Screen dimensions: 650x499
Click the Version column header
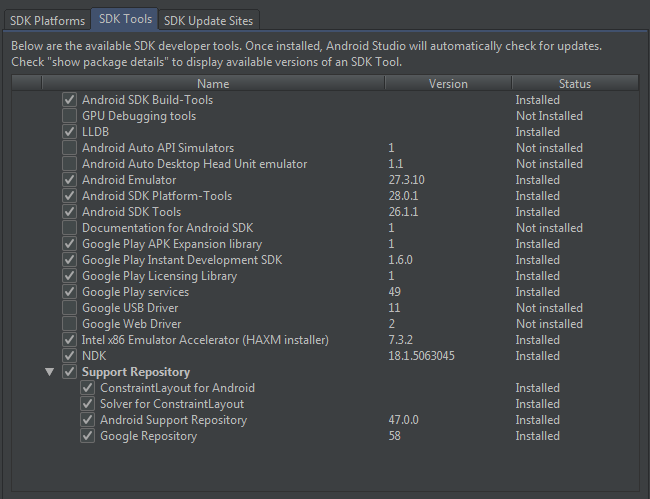point(448,83)
